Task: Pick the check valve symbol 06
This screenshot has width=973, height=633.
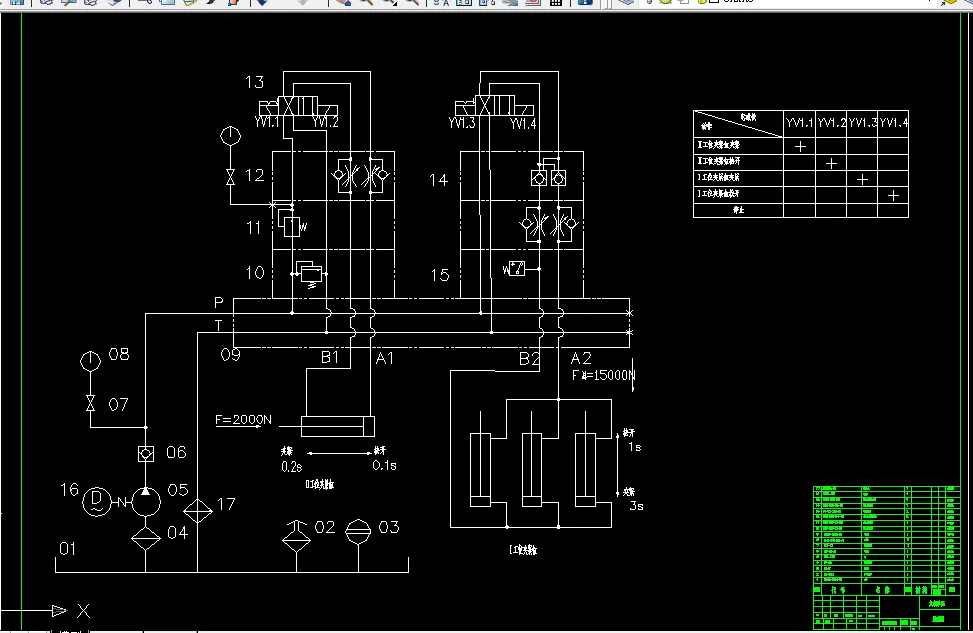Action: [x=146, y=454]
